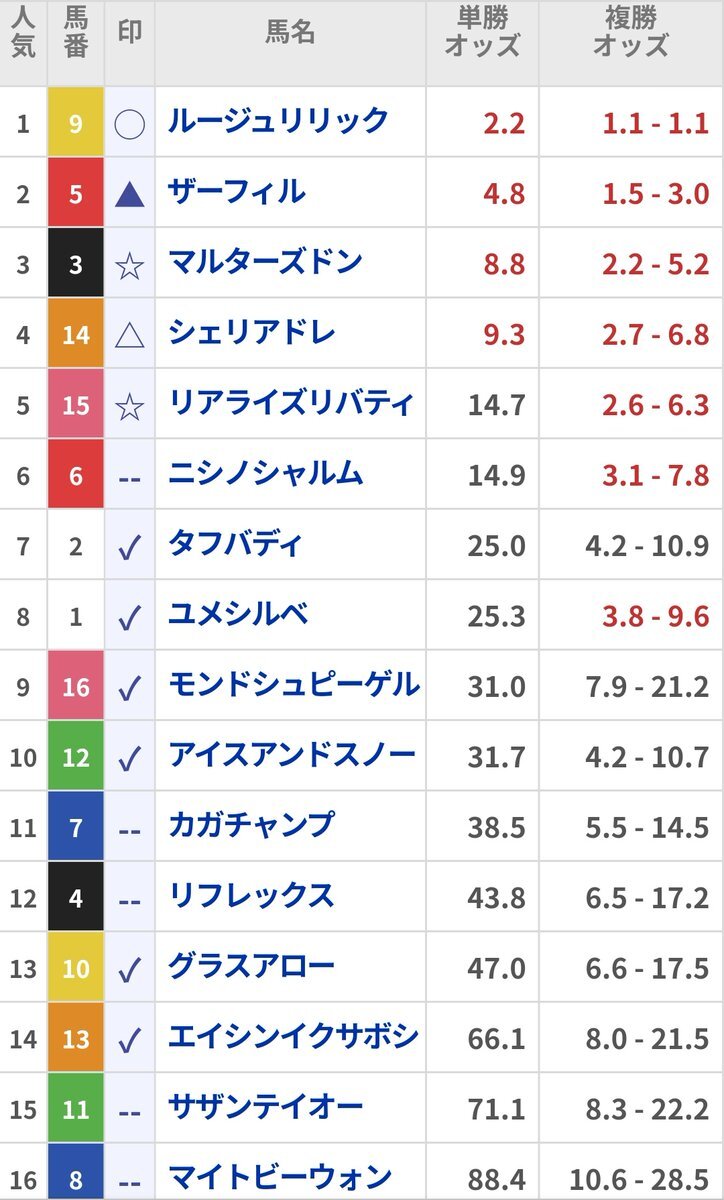Click the check mark for モンドシュピーゲル
724x1200 pixels.
point(130,688)
